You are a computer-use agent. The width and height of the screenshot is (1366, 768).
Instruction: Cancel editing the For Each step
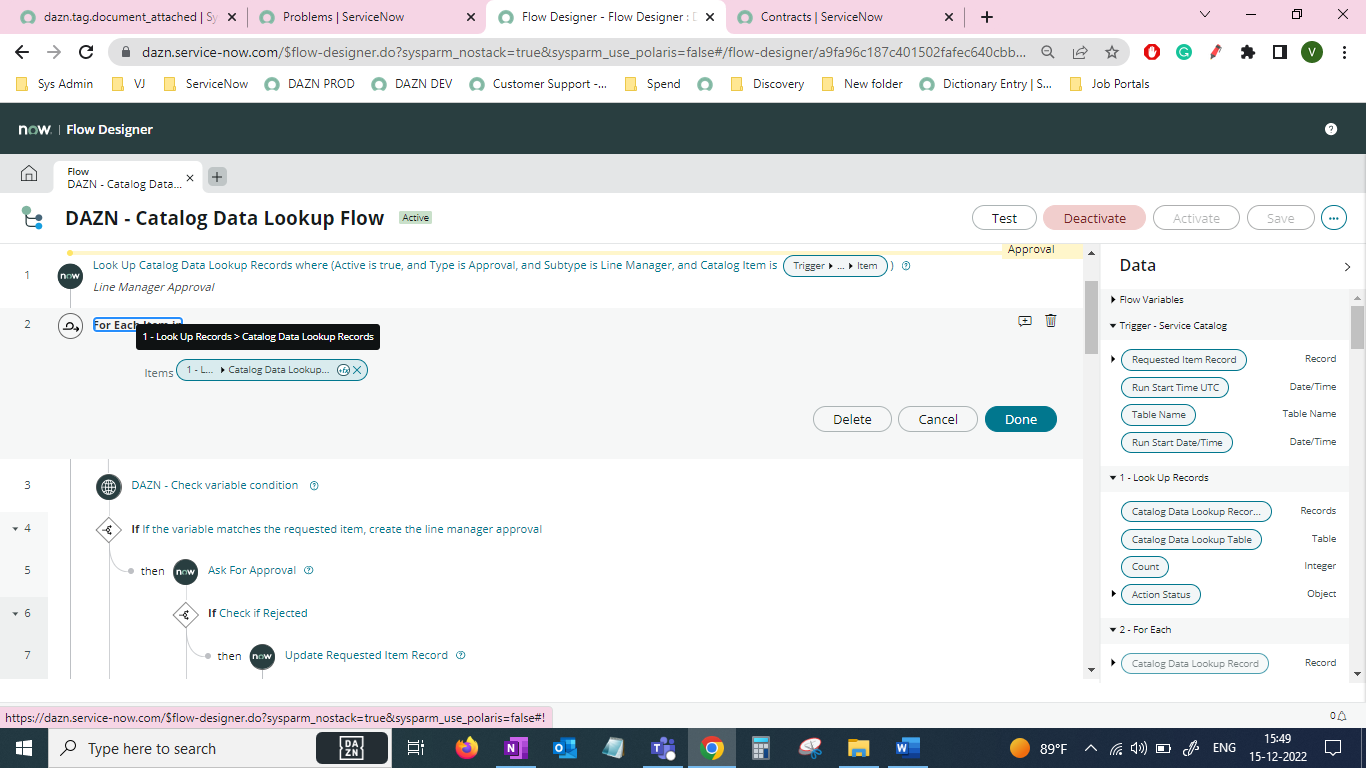click(938, 419)
